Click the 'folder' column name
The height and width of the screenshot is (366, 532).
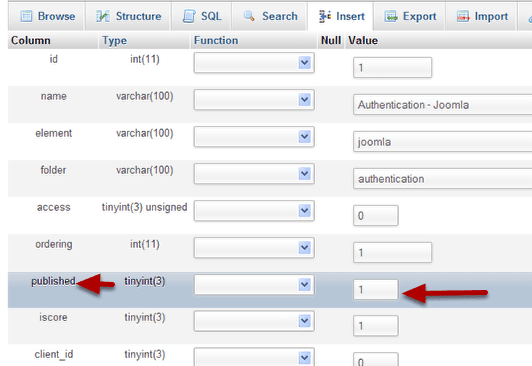[x=53, y=170]
